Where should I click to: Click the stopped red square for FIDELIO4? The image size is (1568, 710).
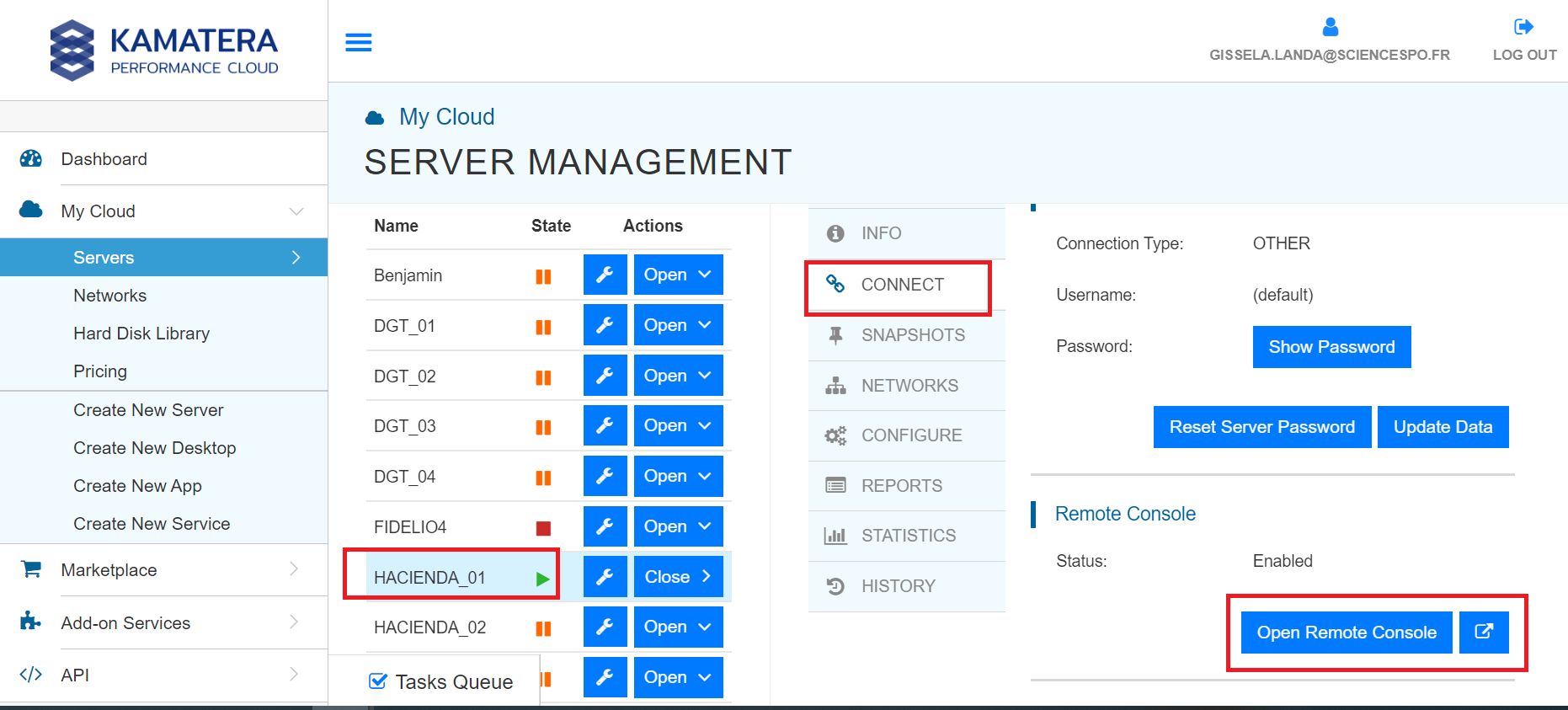click(x=544, y=528)
